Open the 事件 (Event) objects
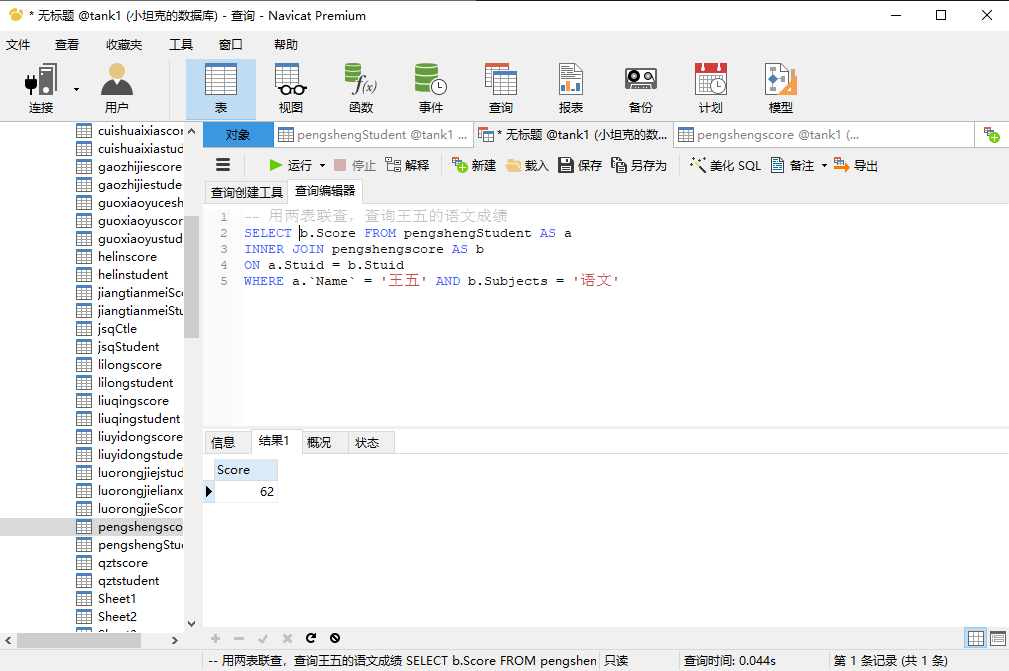 pos(430,89)
